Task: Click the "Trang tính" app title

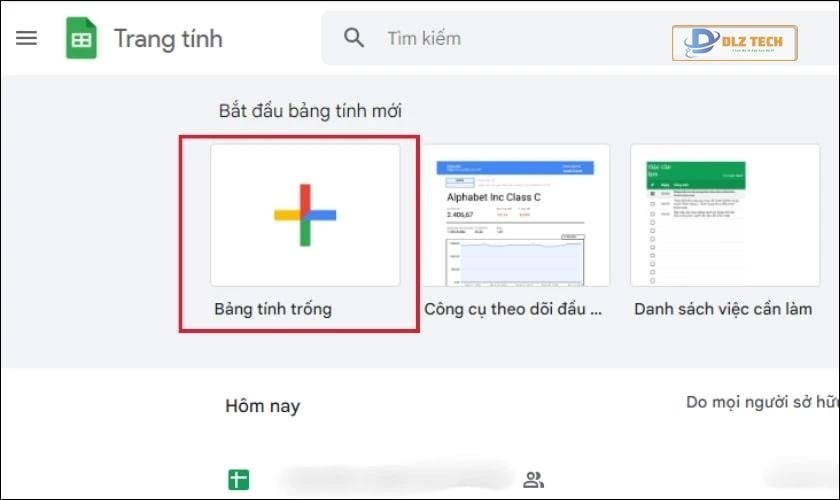Action: click(168, 39)
